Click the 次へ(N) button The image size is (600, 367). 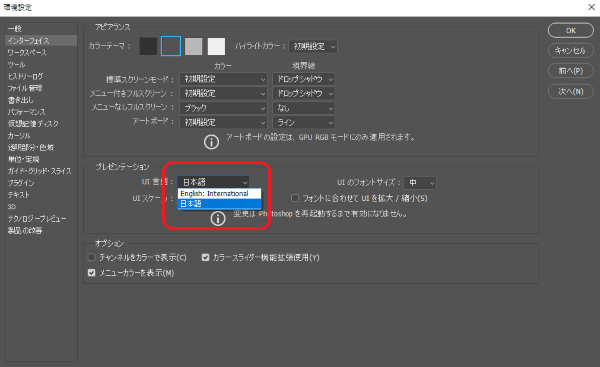pyautogui.click(x=571, y=91)
